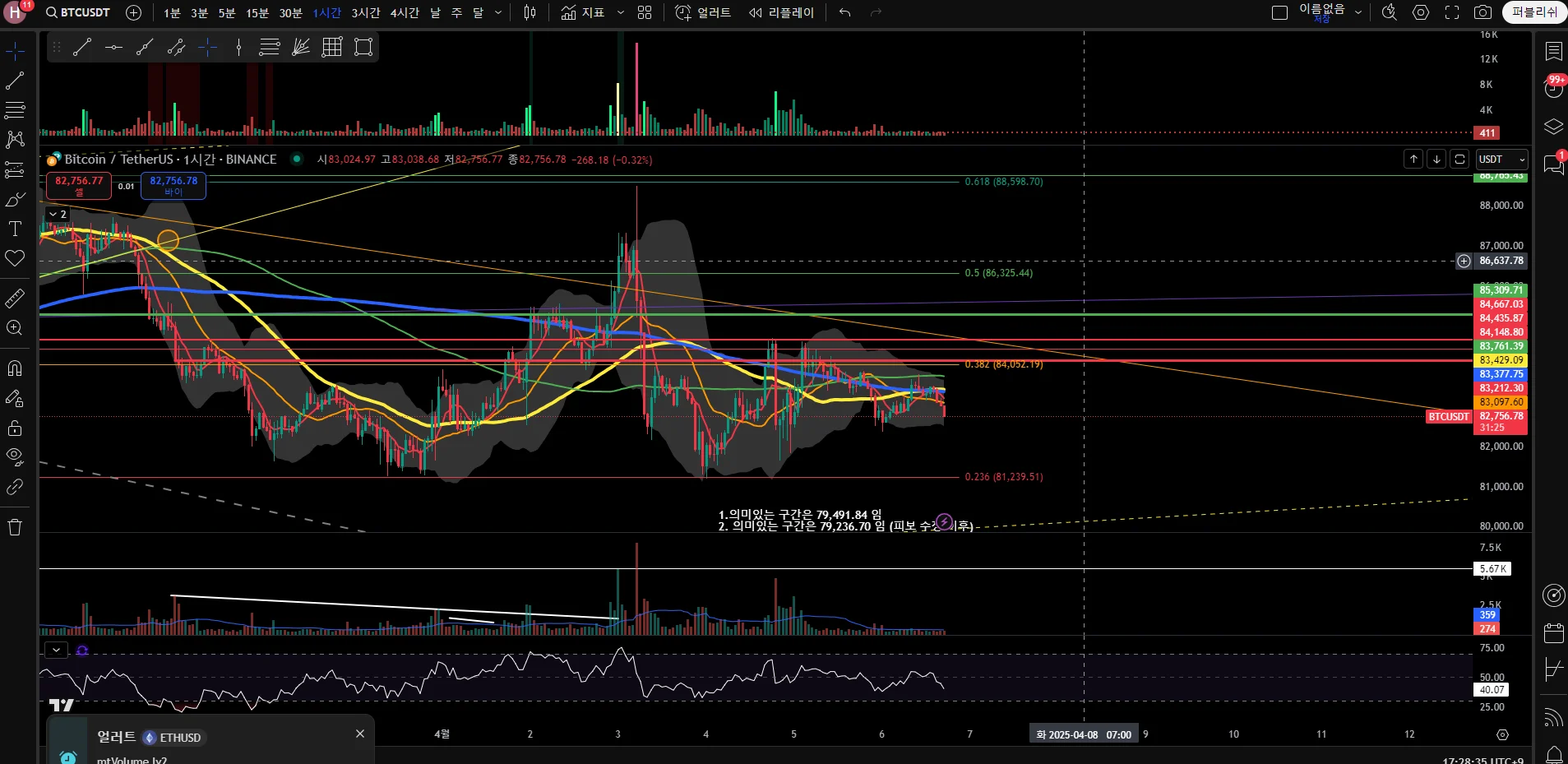Viewport: 1568px width, 764px height.
Task: Select the ruler measure tool
Action: click(x=15, y=299)
